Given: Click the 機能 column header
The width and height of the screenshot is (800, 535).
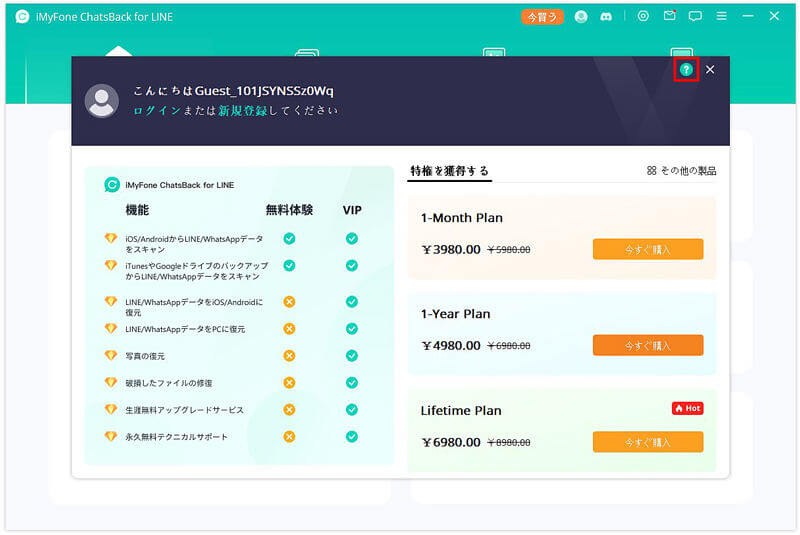Looking at the screenshot, I should 137,210.
